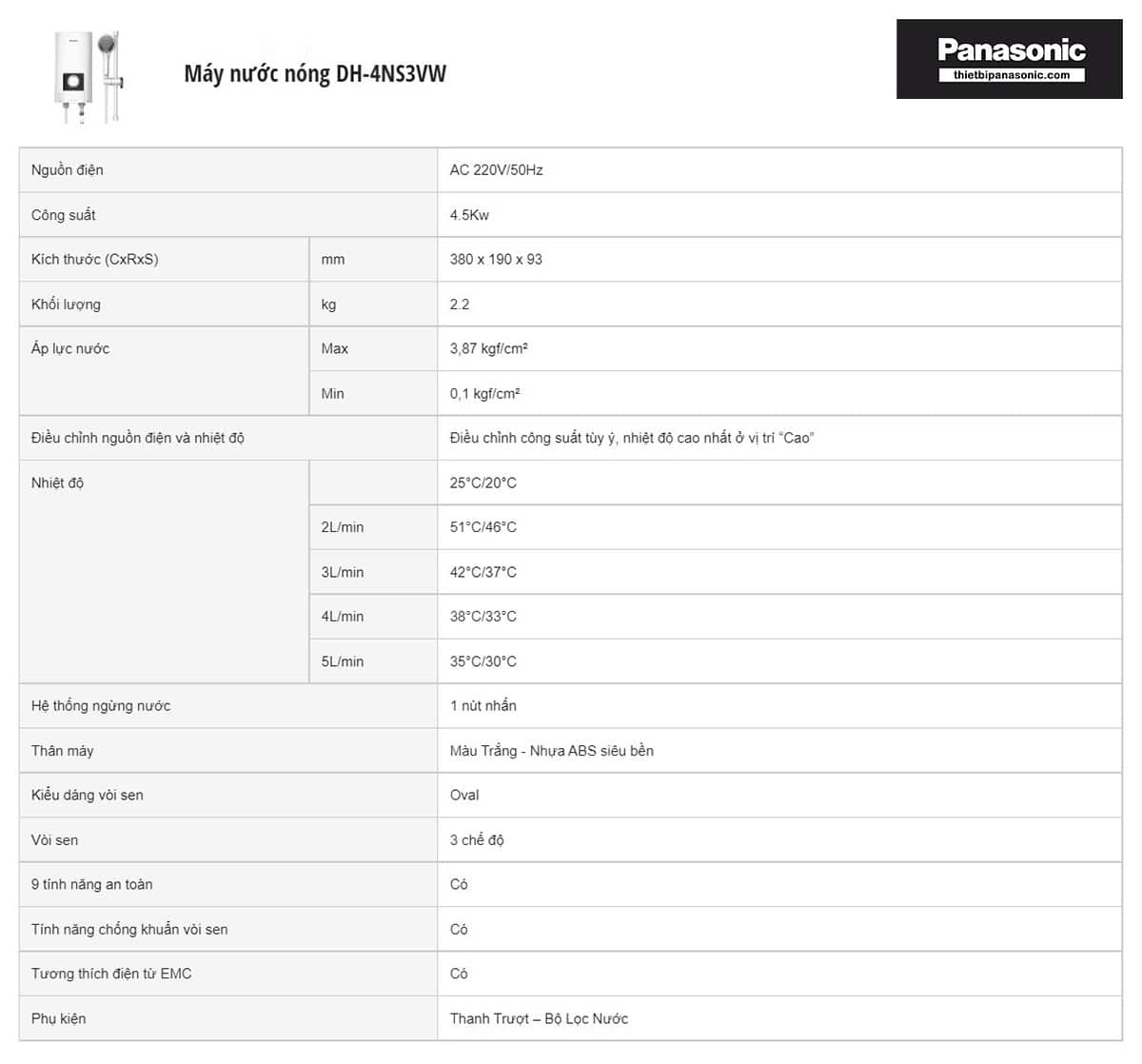Click the 42°C/37°C temperature value

(483, 572)
